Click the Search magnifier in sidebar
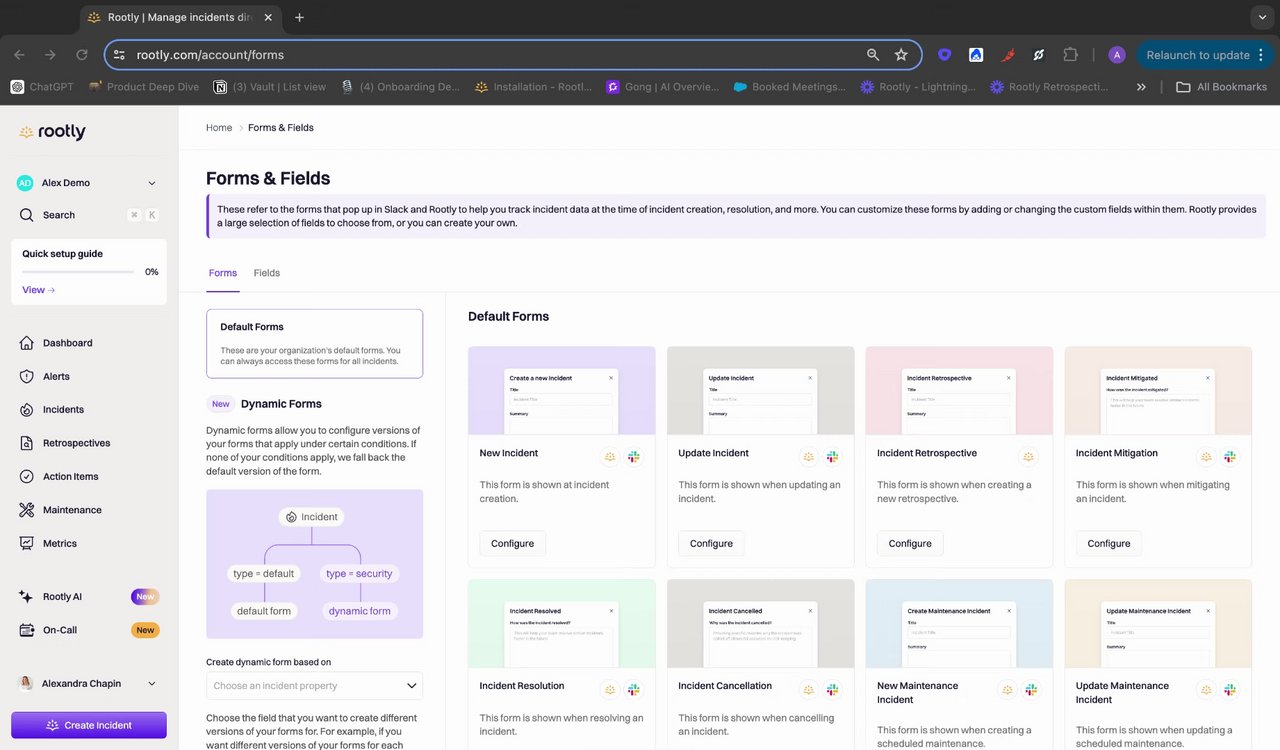1280x750 pixels. (x=27, y=215)
